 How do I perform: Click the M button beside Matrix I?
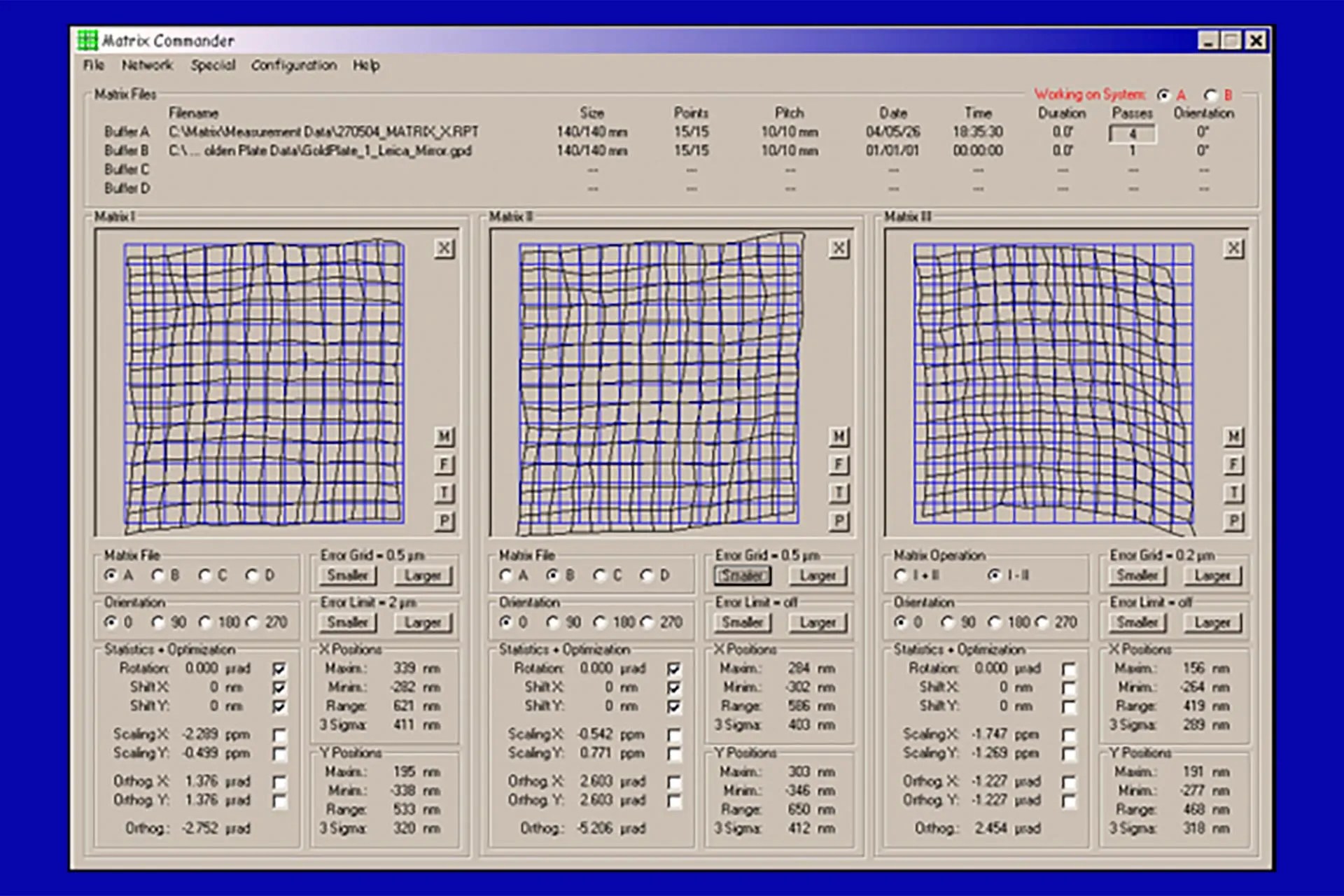(x=444, y=437)
